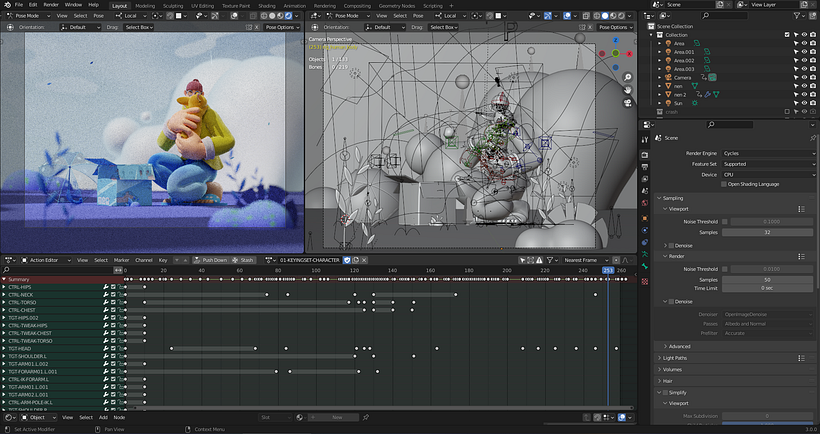Open the Output properties tab icon
The height and width of the screenshot is (434, 820).
(x=644, y=167)
